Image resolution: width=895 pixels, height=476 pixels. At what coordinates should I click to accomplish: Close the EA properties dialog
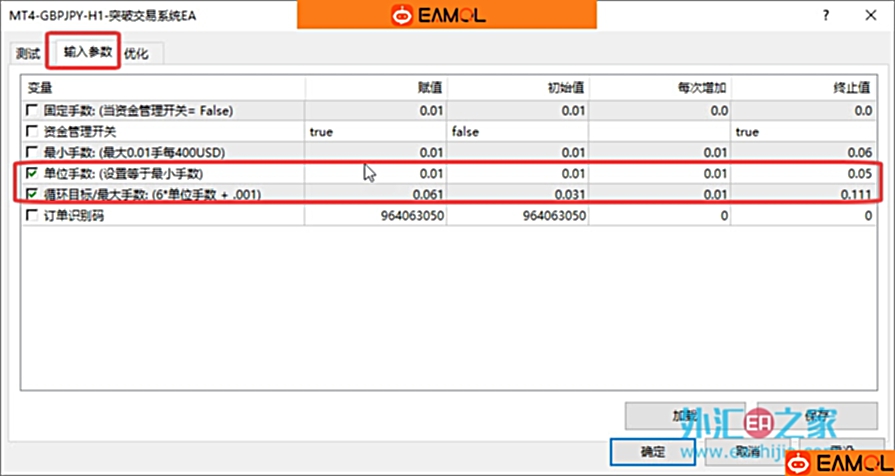[869, 16]
